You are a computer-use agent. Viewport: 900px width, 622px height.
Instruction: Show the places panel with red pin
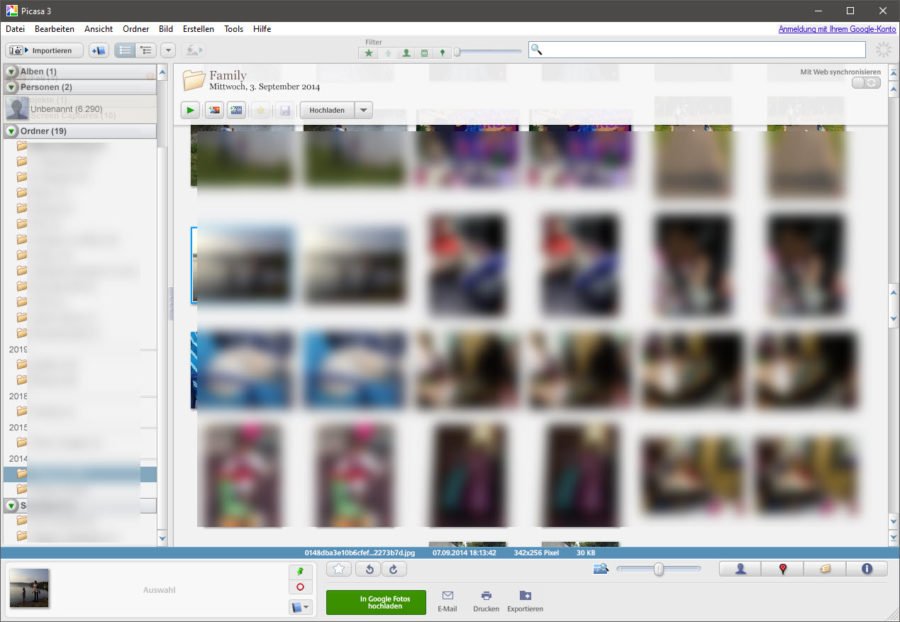coord(782,569)
